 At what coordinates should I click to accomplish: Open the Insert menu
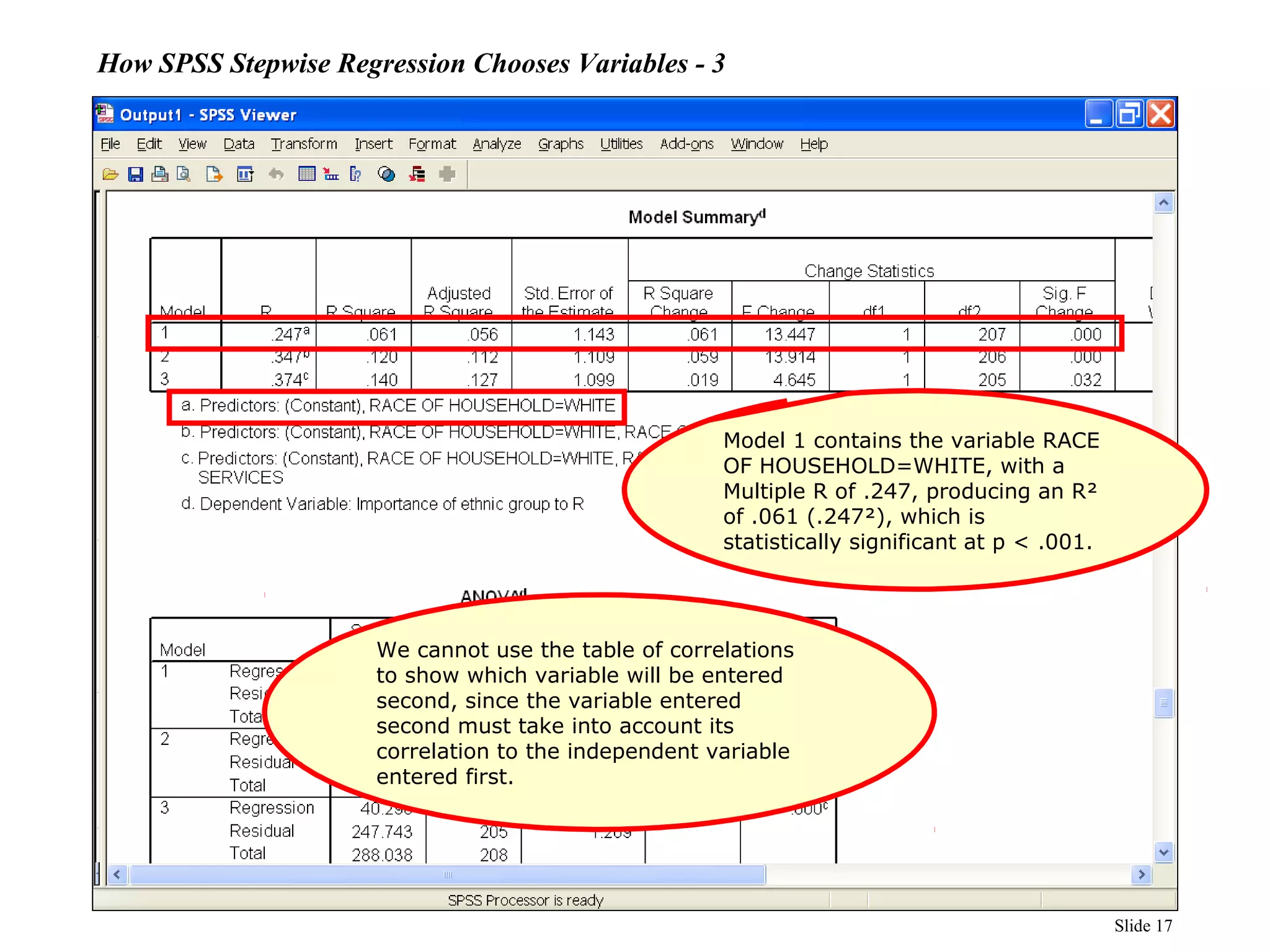pyautogui.click(x=373, y=144)
